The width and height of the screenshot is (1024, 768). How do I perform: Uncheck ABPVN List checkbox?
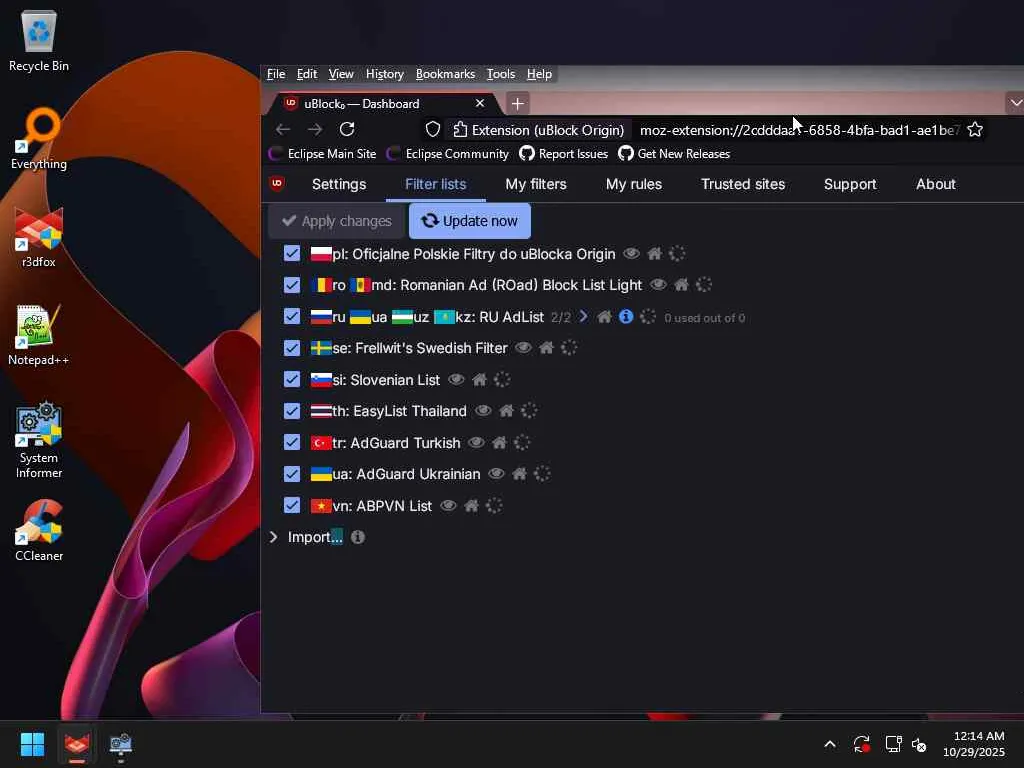(x=292, y=505)
